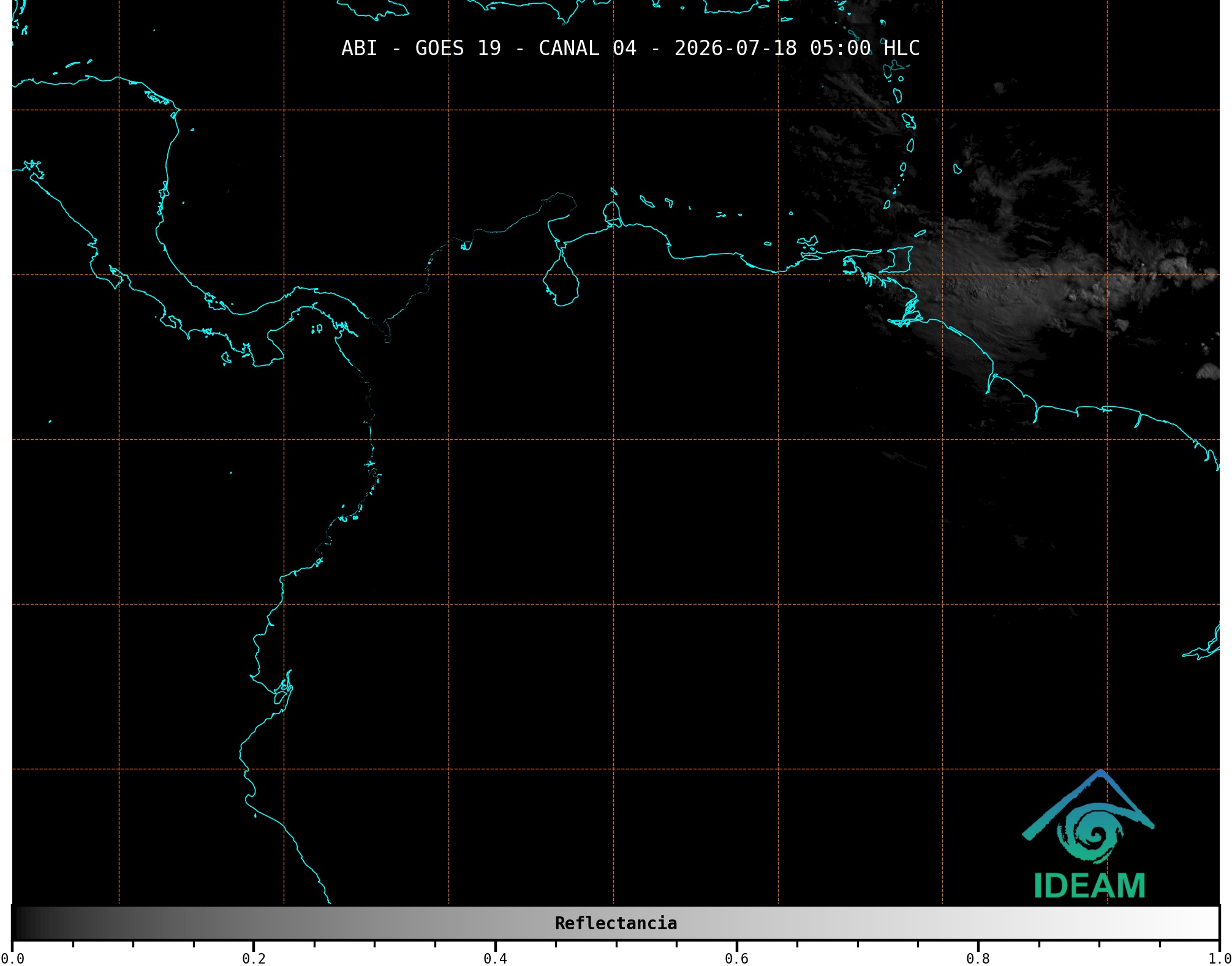Click the image title text ABI - GOES 19
This screenshot has height=966, width=1232.
pyautogui.click(x=421, y=48)
